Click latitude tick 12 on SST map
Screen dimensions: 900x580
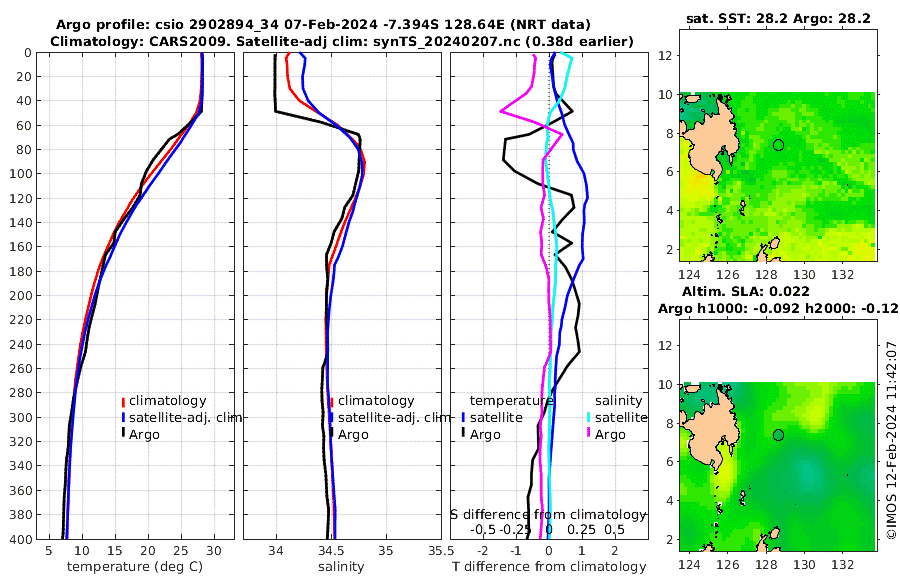pyautogui.click(x=665, y=56)
